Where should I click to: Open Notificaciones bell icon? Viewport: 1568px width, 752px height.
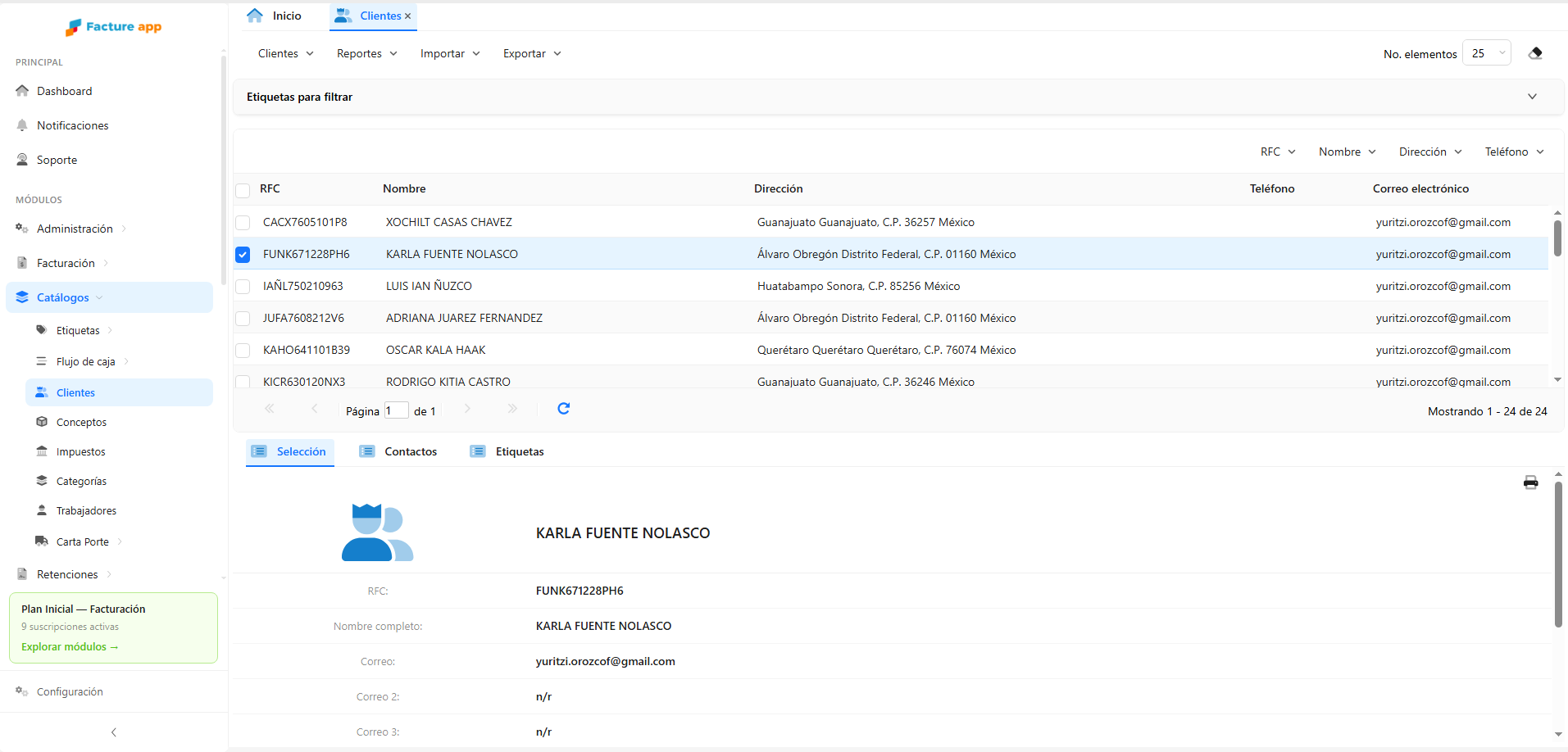click(22, 125)
